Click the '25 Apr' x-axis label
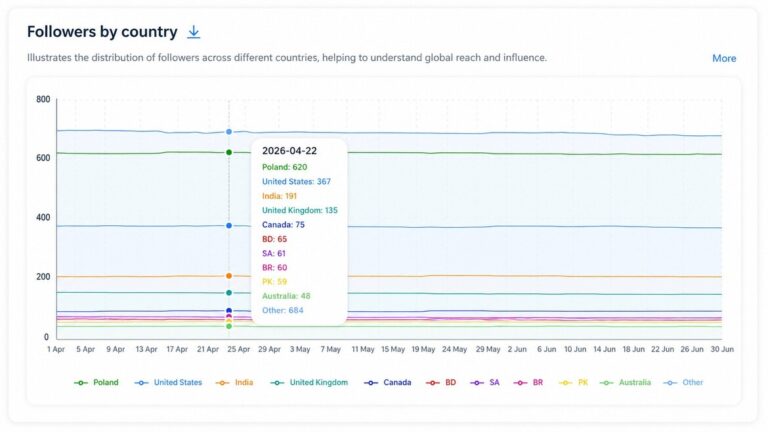This screenshot has height=432, width=768. [x=239, y=349]
